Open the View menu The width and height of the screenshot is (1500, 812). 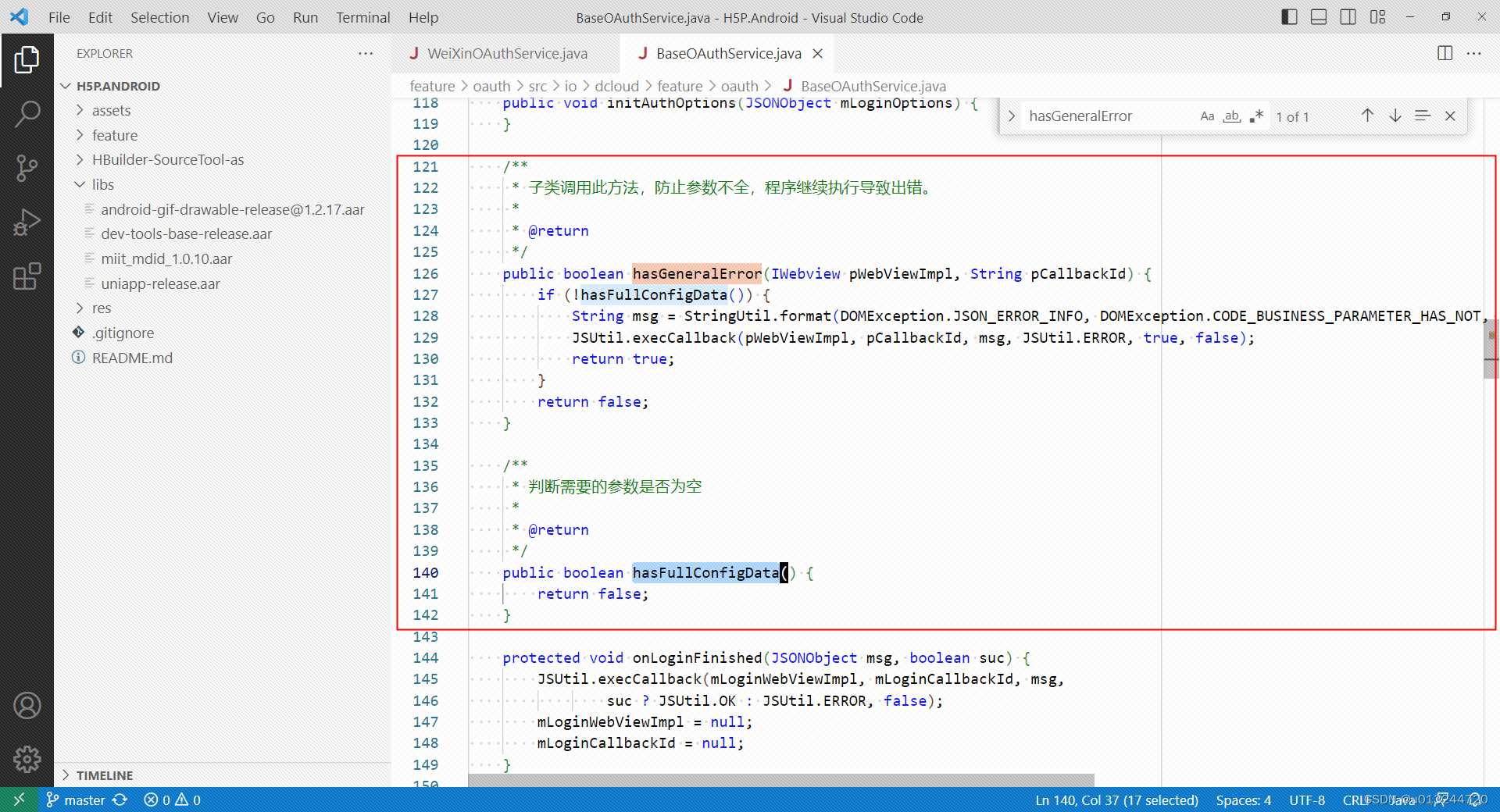(x=223, y=17)
